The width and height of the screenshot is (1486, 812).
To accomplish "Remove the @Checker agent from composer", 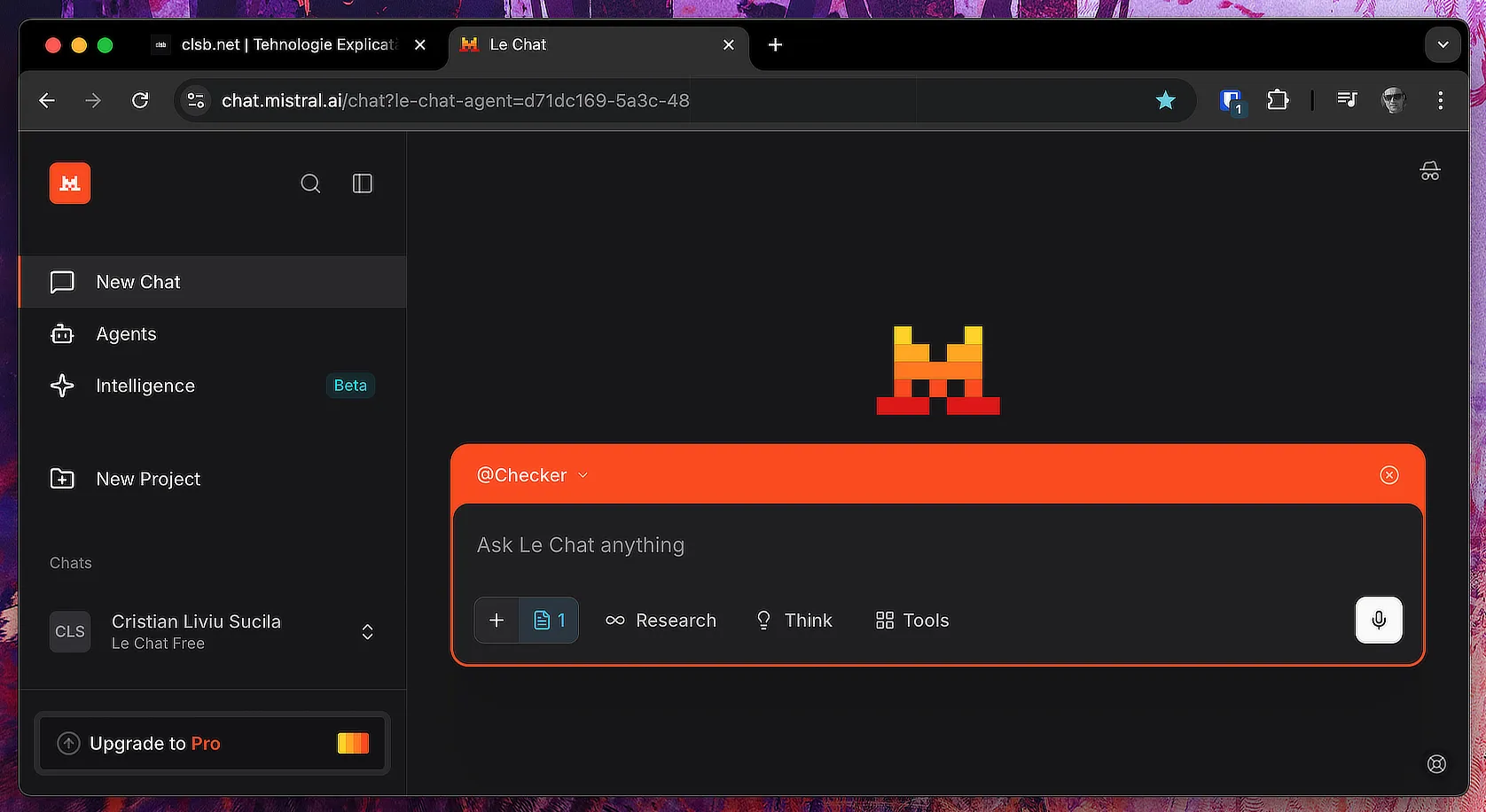I will (x=1388, y=475).
